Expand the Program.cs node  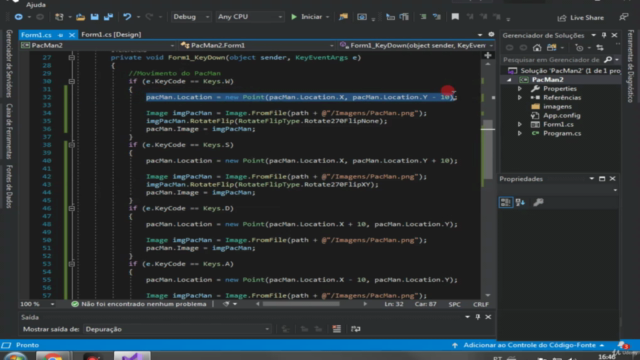pos(520,133)
